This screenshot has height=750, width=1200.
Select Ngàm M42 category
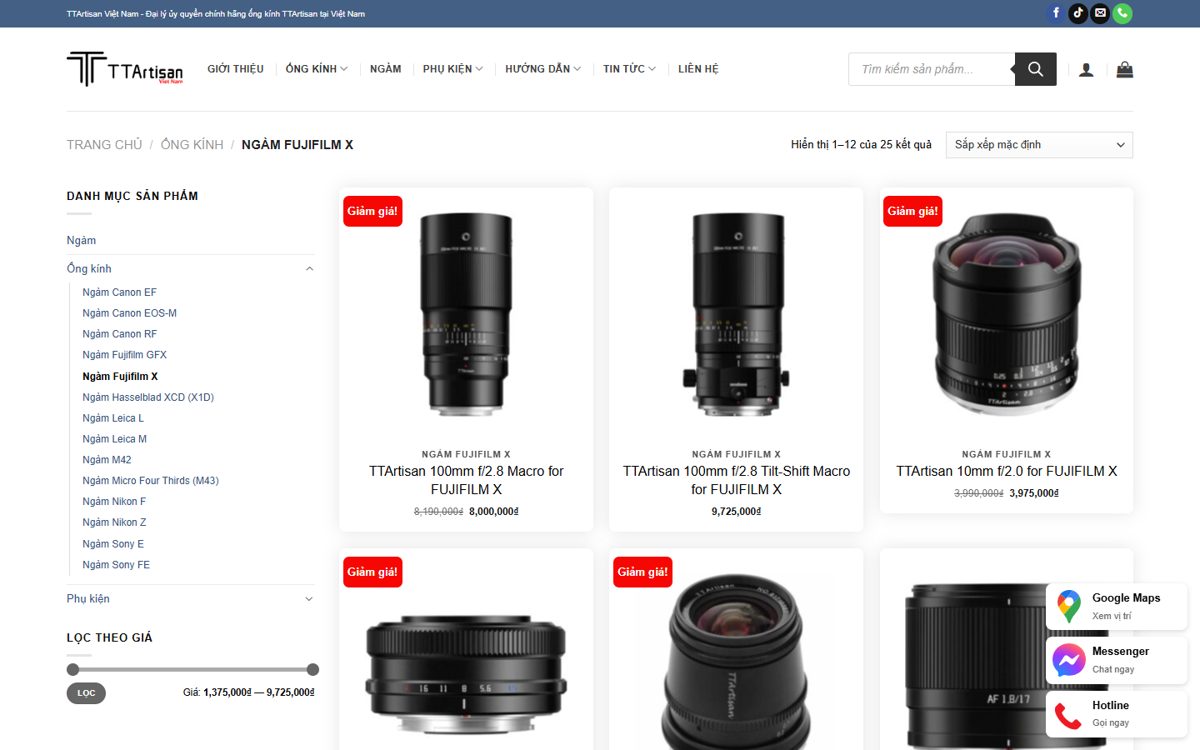[107, 461]
